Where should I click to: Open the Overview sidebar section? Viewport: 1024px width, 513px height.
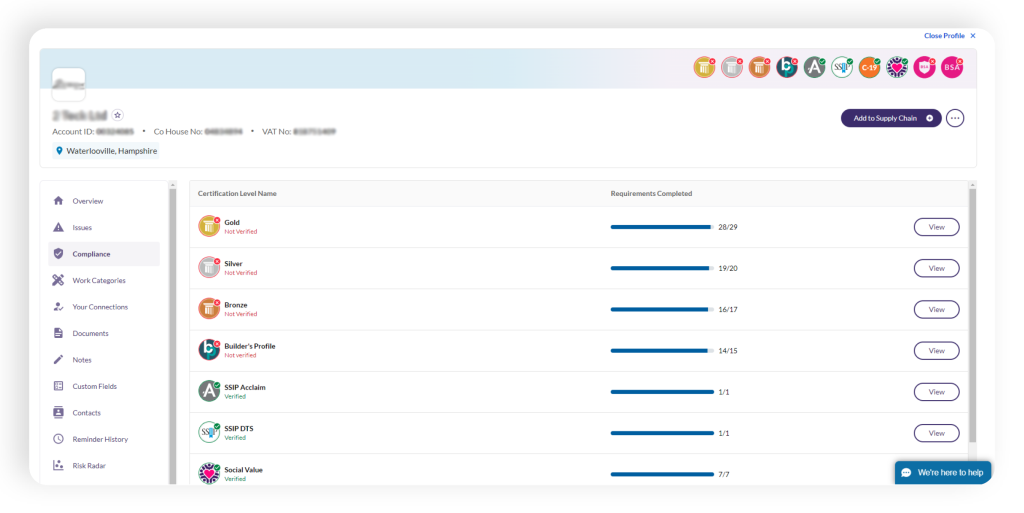point(87,201)
